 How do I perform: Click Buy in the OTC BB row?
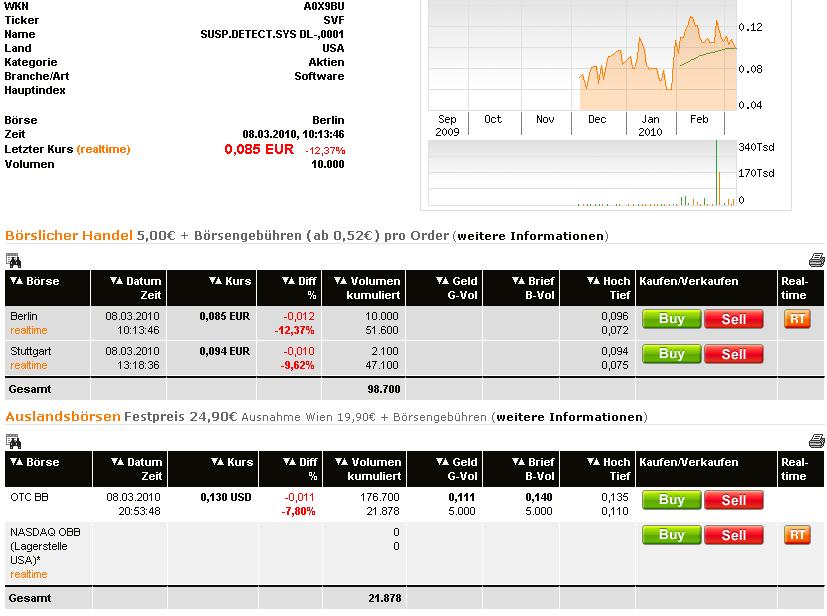pyautogui.click(x=671, y=500)
